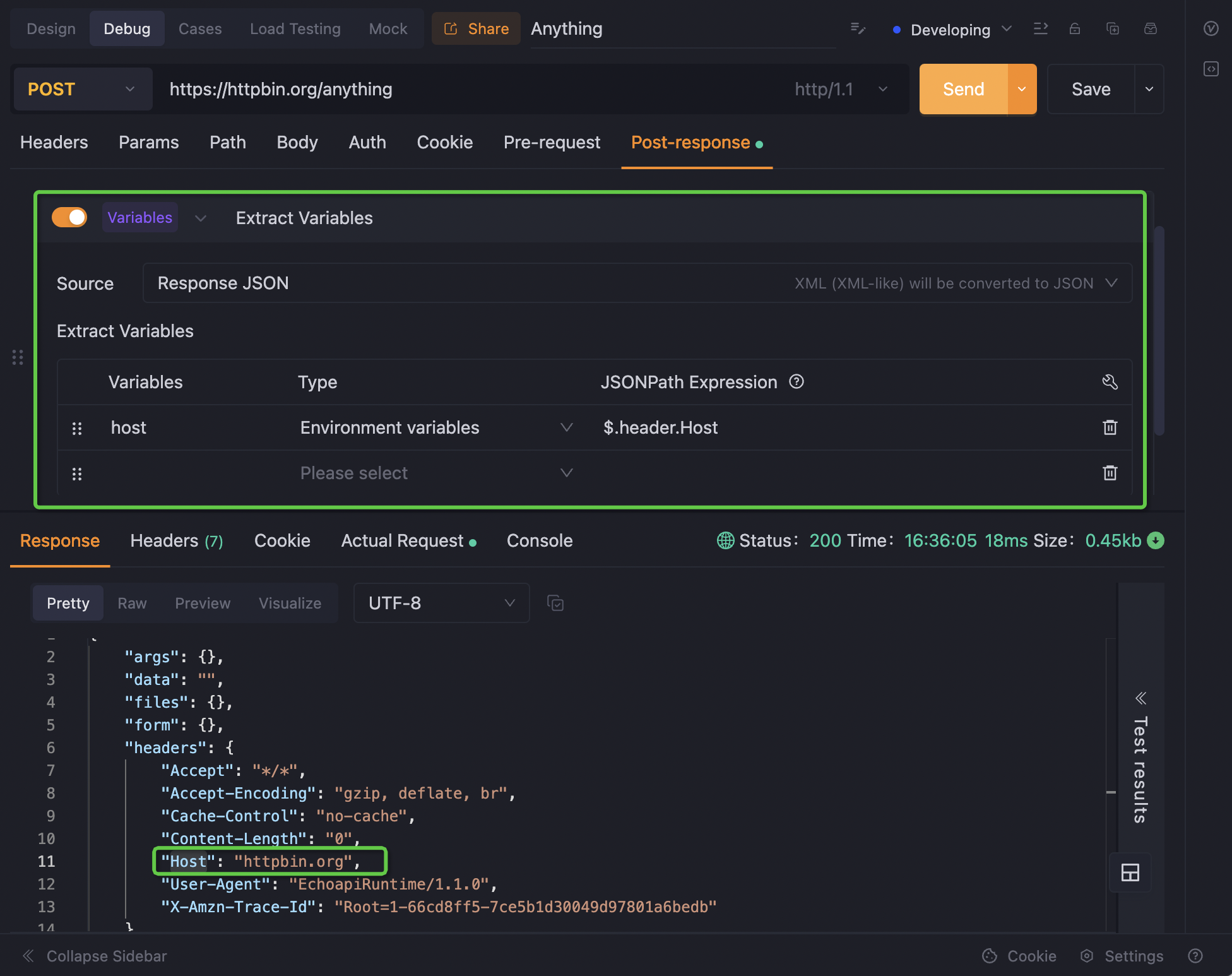Open the response Headers (7) tab
This screenshot has height=976, width=1232.
click(177, 541)
